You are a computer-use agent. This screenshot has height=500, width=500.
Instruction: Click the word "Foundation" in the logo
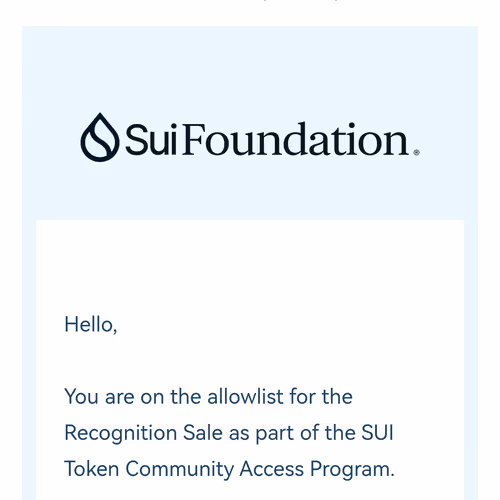[295, 139]
